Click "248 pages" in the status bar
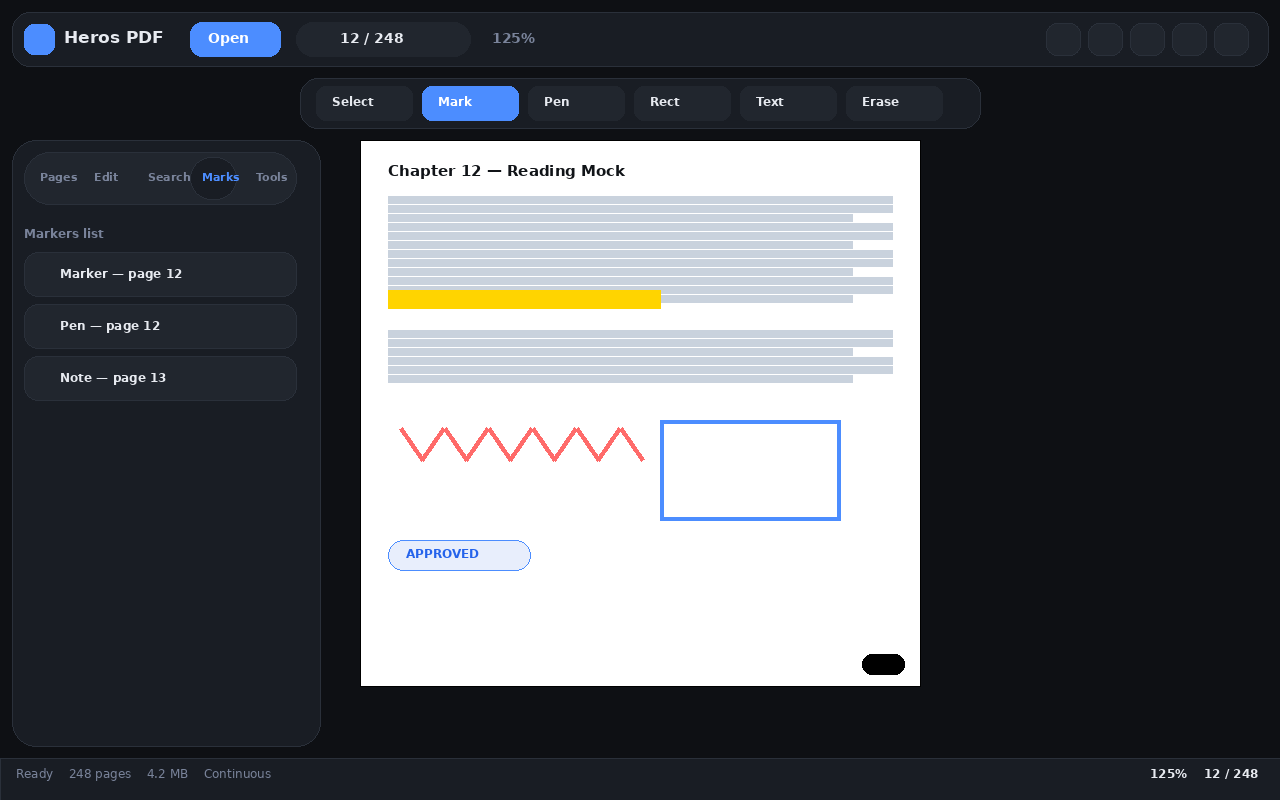The width and height of the screenshot is (1280, 800). tap(100, 774)
